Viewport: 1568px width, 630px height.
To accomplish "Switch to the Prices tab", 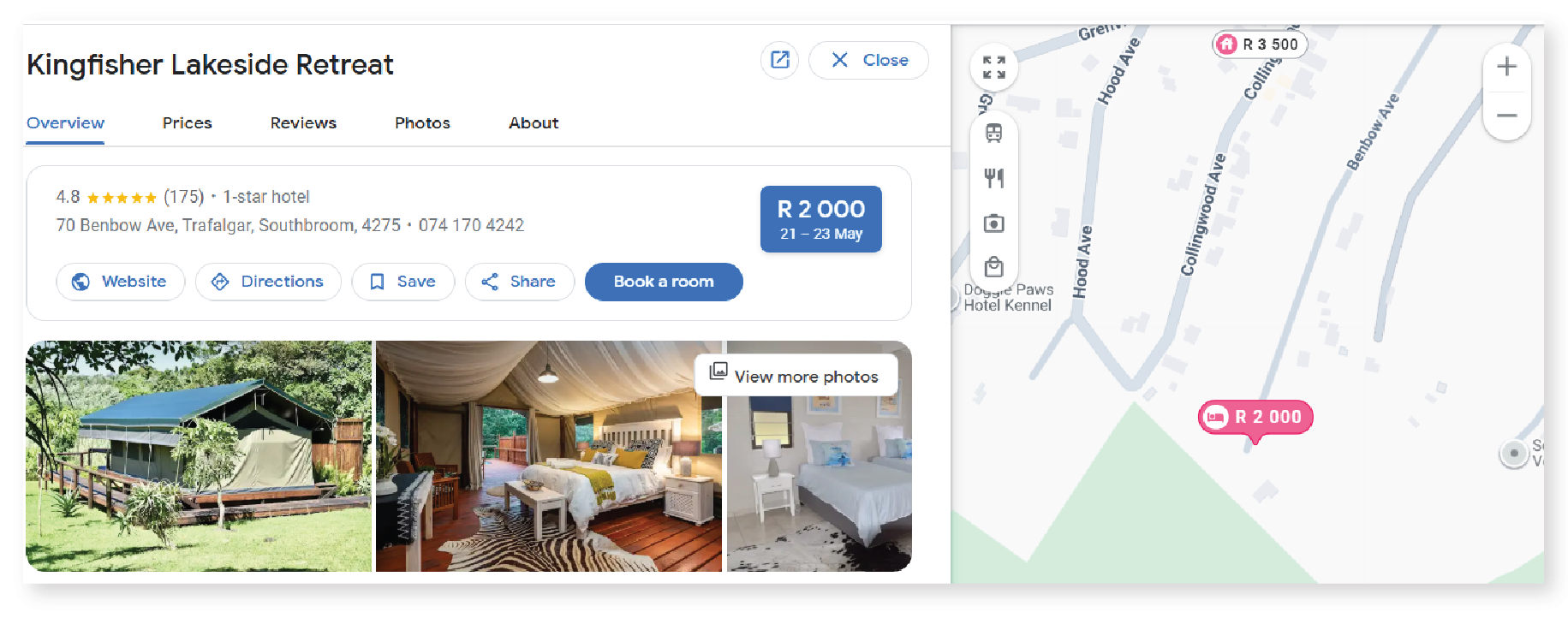I will click(188, 123).
